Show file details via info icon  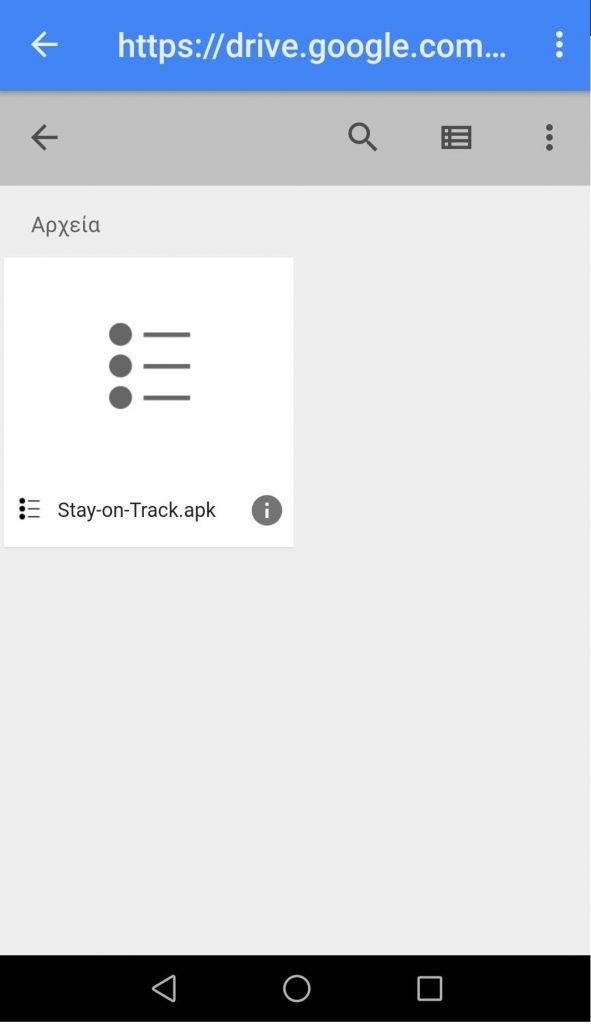click(266, 510)
